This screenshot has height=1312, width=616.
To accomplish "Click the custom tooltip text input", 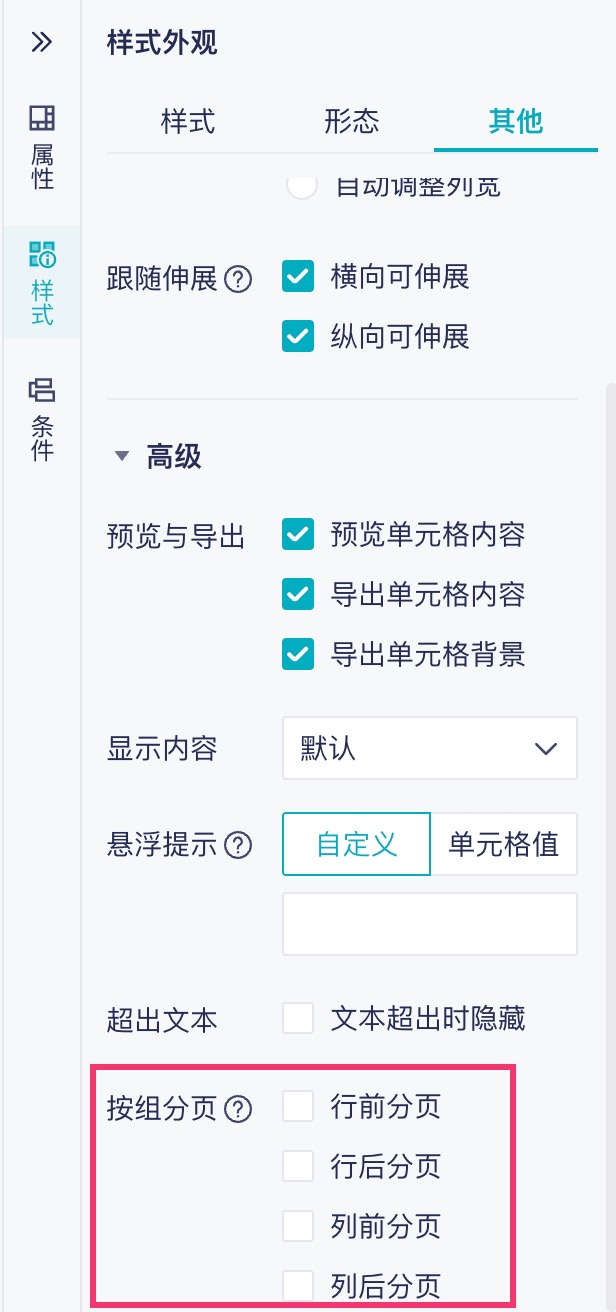I will [430, 924].
